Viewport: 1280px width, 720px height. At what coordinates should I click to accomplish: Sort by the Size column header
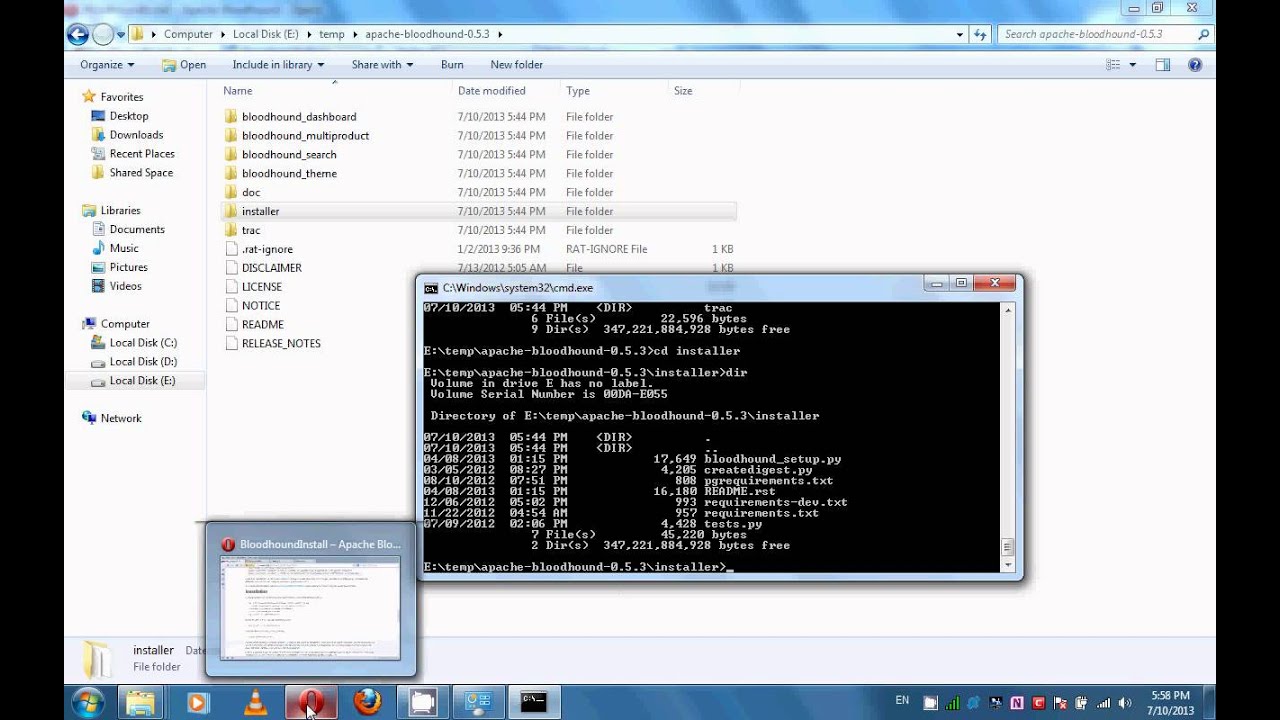pos(683,91)
